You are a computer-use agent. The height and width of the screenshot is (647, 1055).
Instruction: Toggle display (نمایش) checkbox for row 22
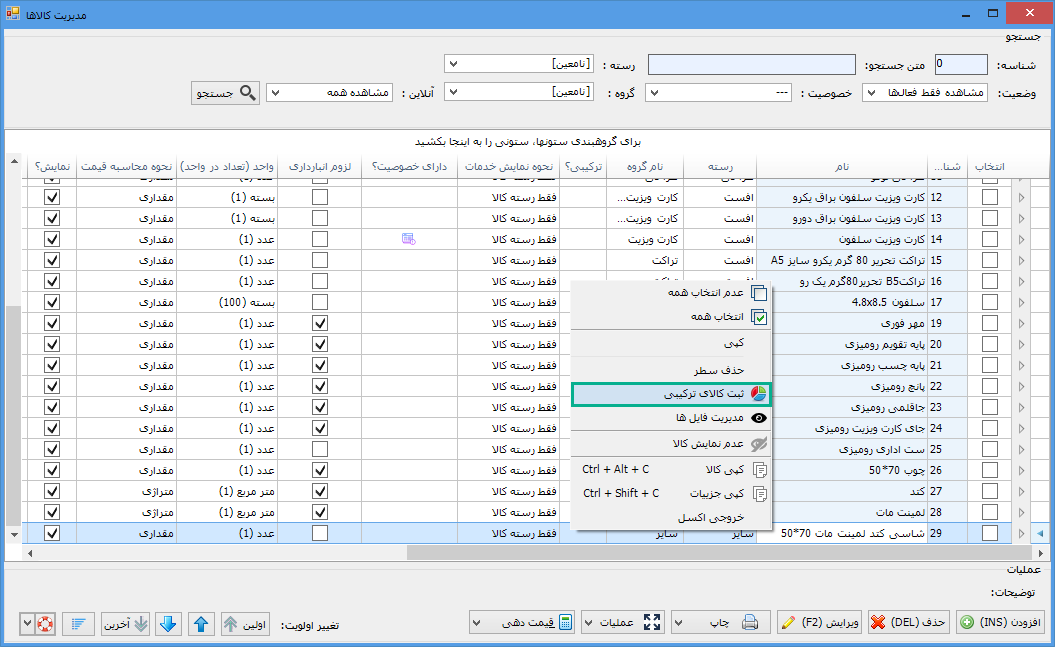tap(52, 387)
